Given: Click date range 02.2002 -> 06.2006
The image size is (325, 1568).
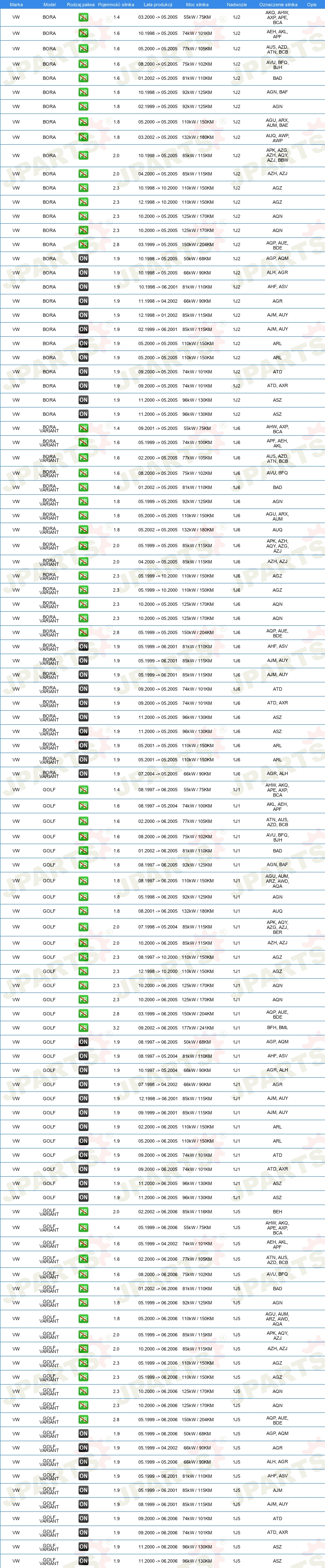Looking at the screenshot, I should [x=158, y=1212].
